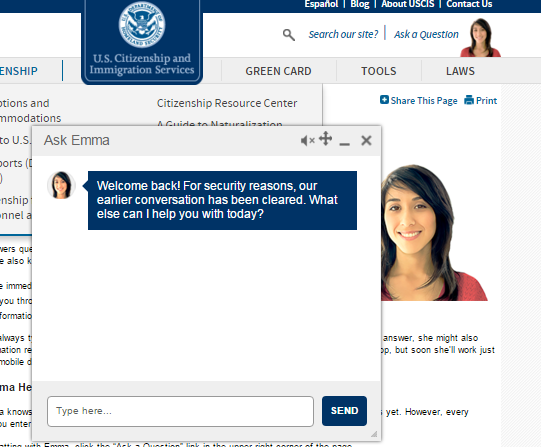Click the Share This Page plus icon
The height and width of the screenshot is (447, 541).
pyautogui.click(x=384, y=100)
